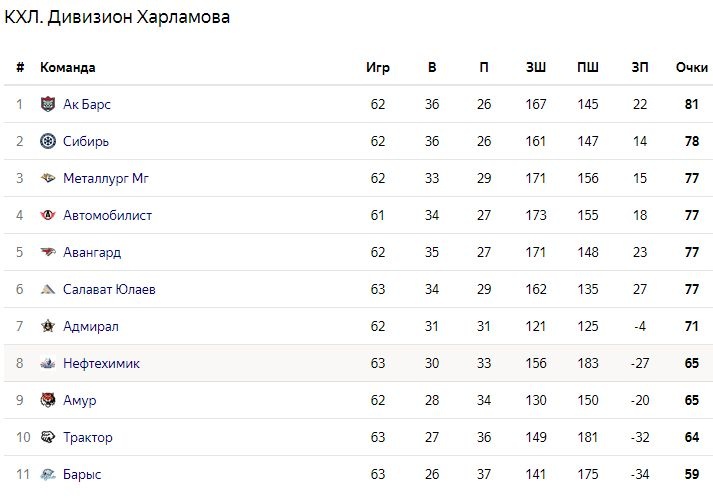Click the Адмирал team logo icon
Screen dimensions: 713x498
click(48, 326)
